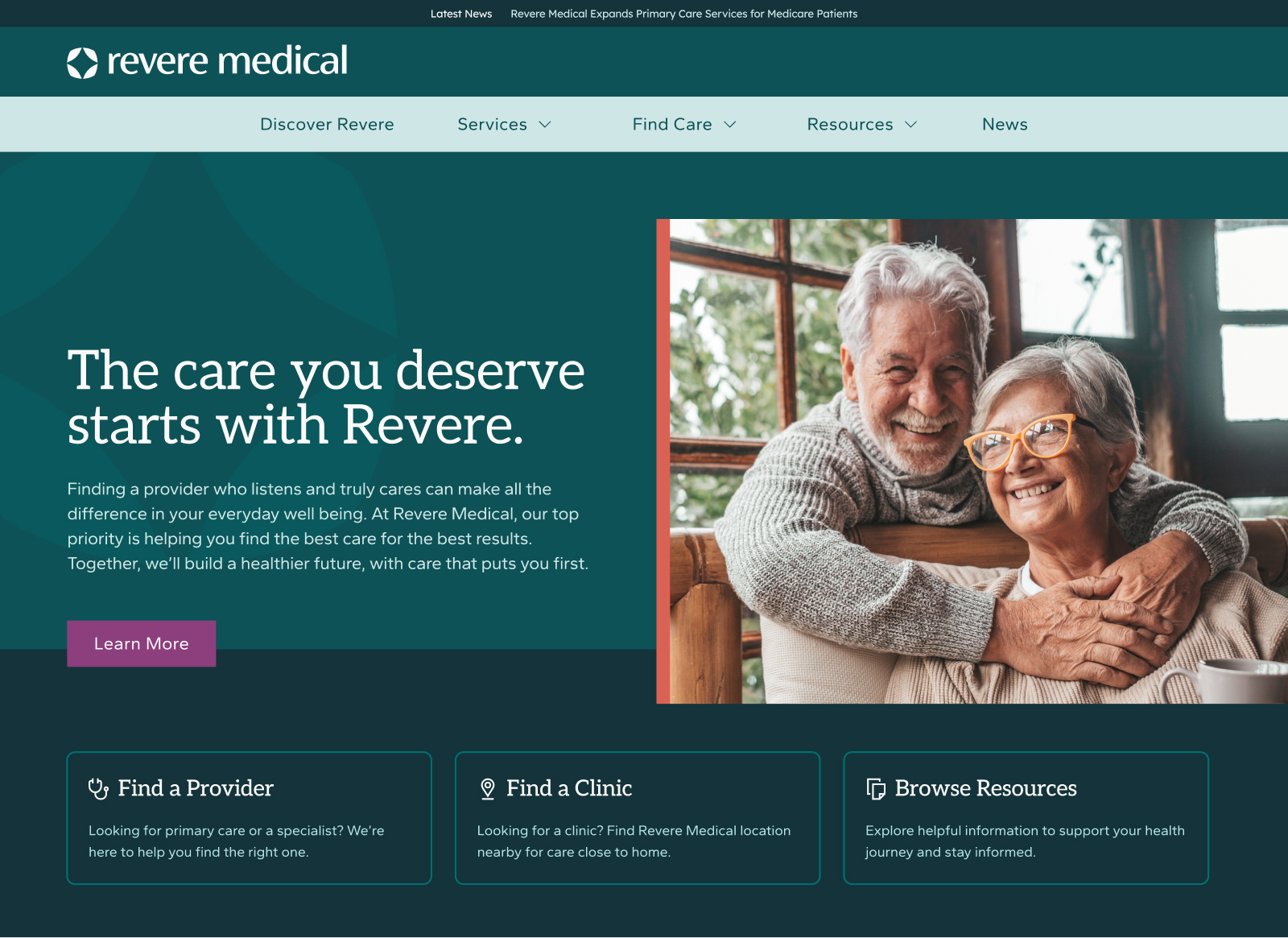
Task: Select the Resources menu label
Action: pos(850,125)
